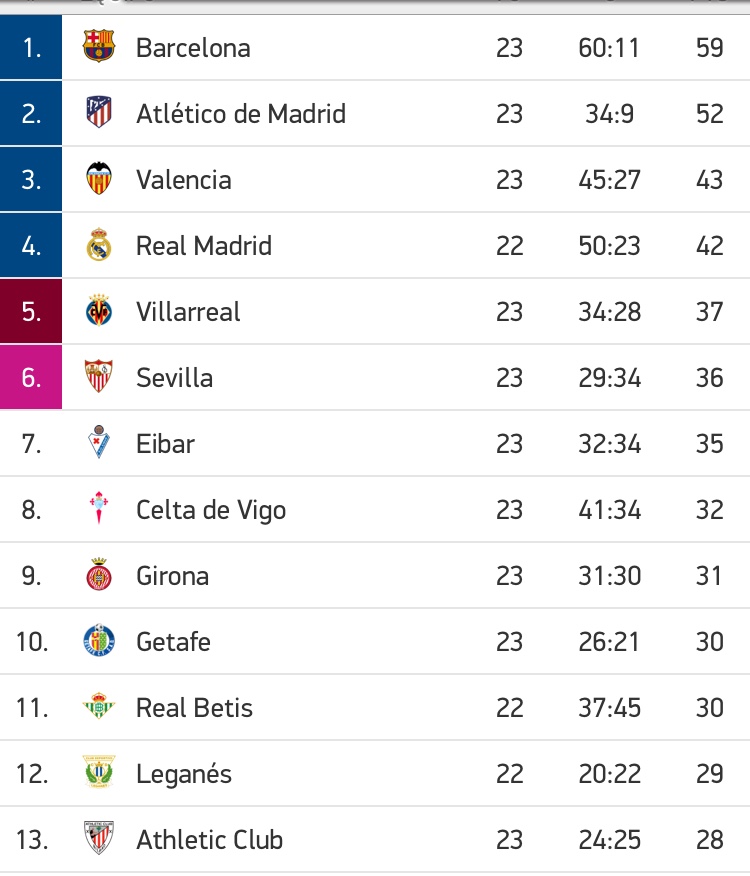Click the Girona club crest
The height and width of the screenshot is (876, 750).
(99, 575)
